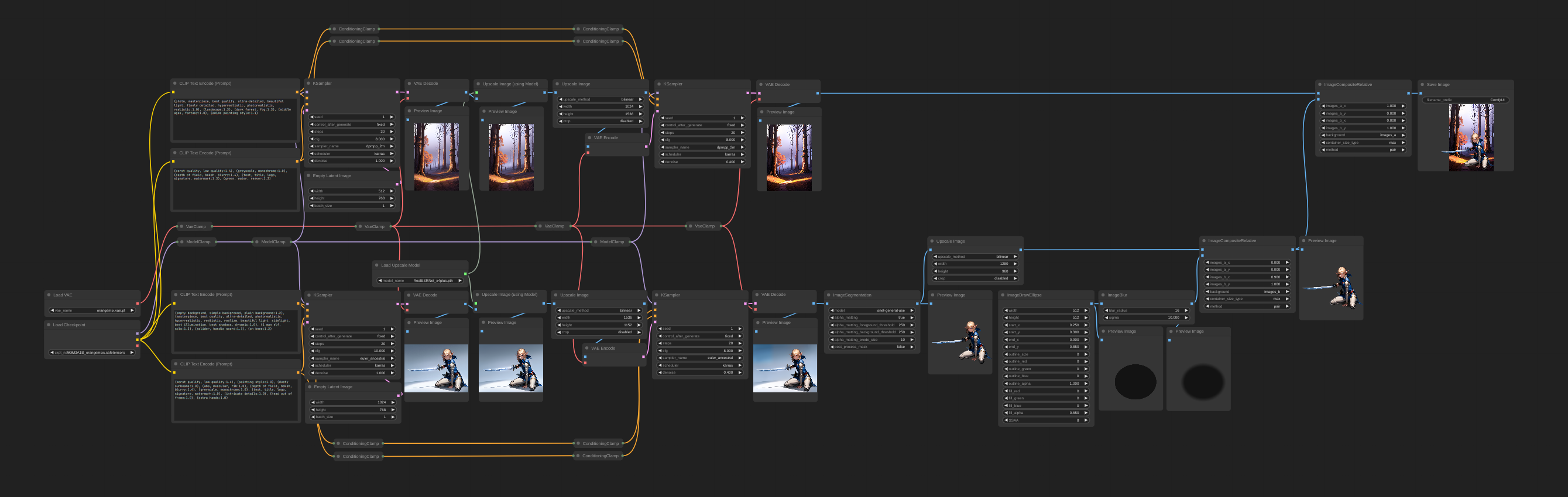Click the Load VAE output connector

(138, 303)
